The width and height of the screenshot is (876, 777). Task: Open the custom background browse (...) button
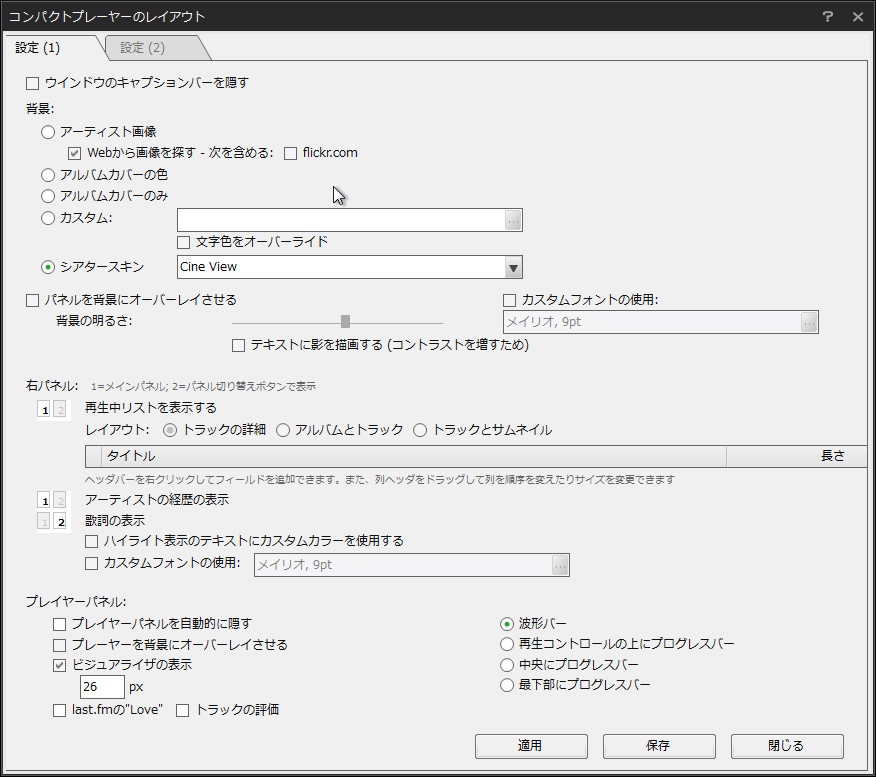[511, 220]
